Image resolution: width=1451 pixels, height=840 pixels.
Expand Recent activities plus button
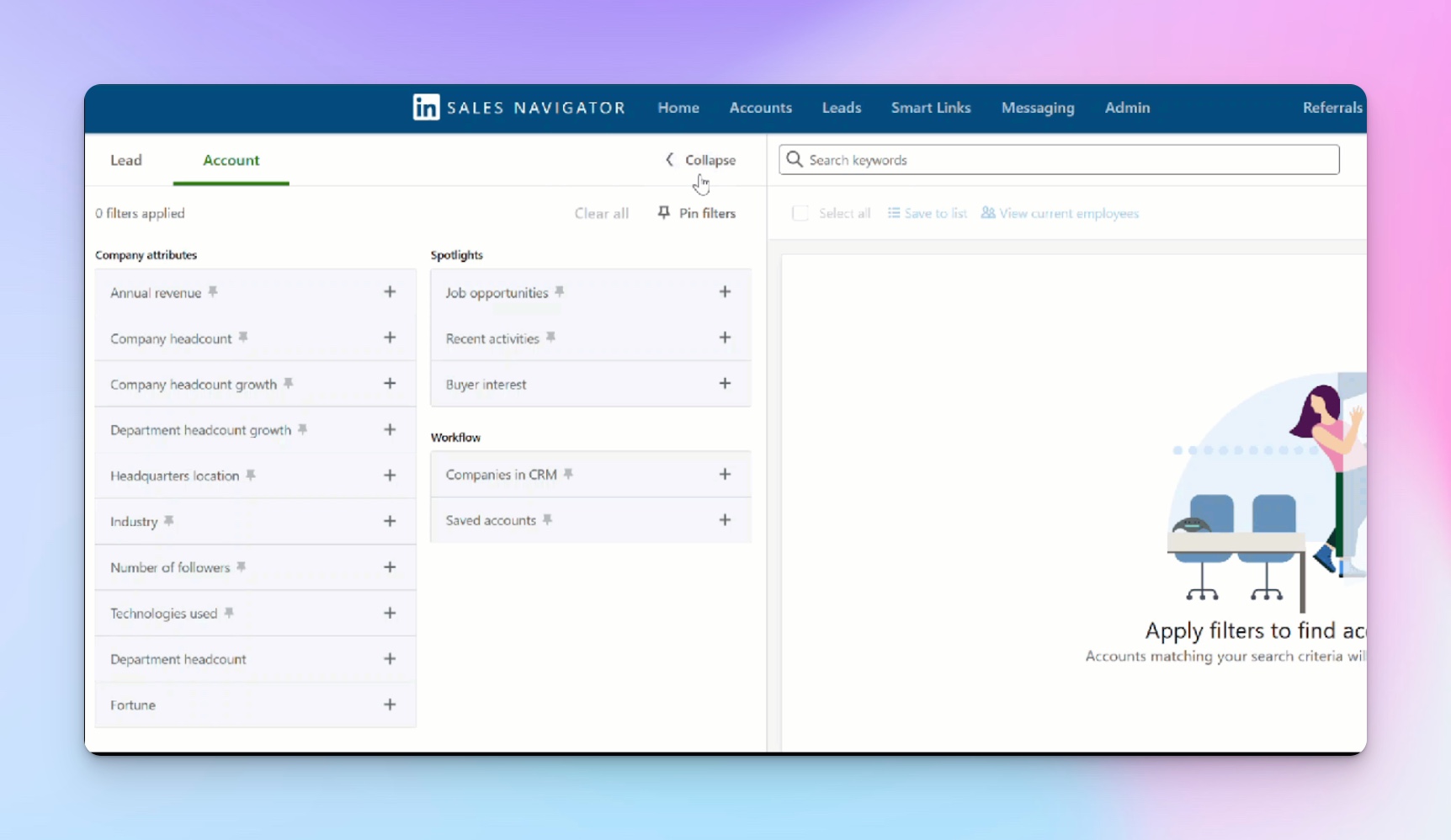(x=725, y=337)
